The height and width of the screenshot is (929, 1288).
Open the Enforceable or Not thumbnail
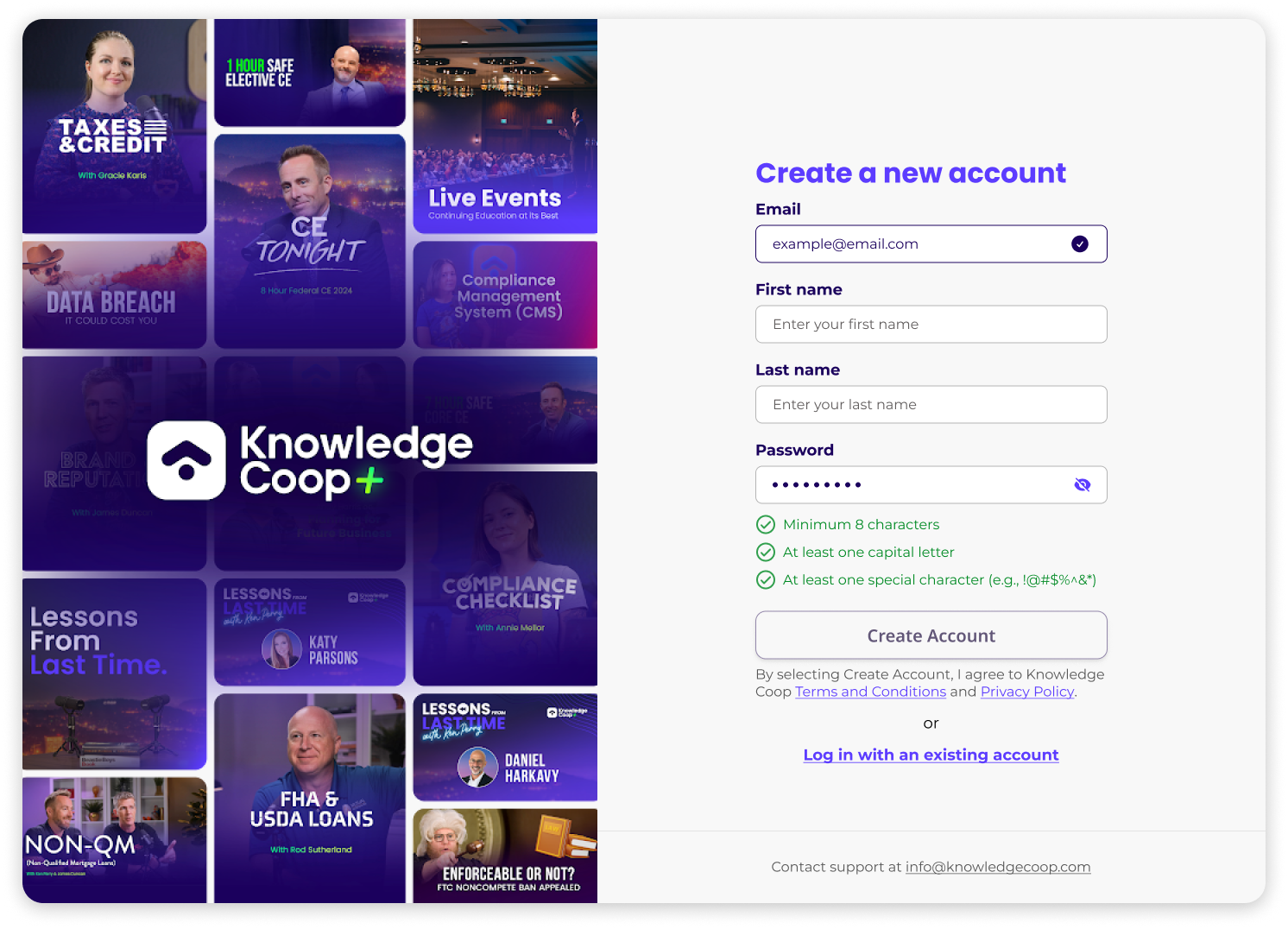click(505, 856)
